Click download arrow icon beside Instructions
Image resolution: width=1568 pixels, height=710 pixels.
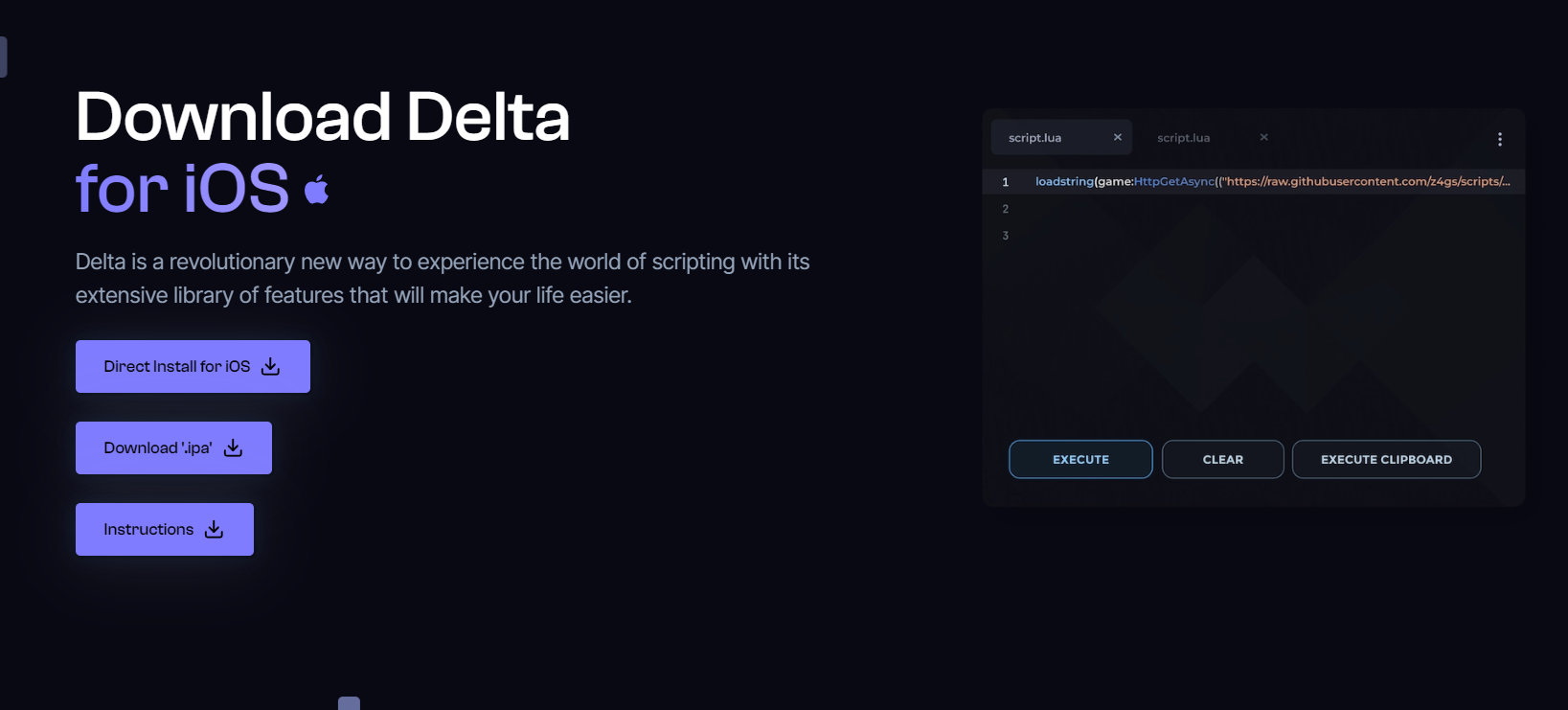(x=215, y=529)
